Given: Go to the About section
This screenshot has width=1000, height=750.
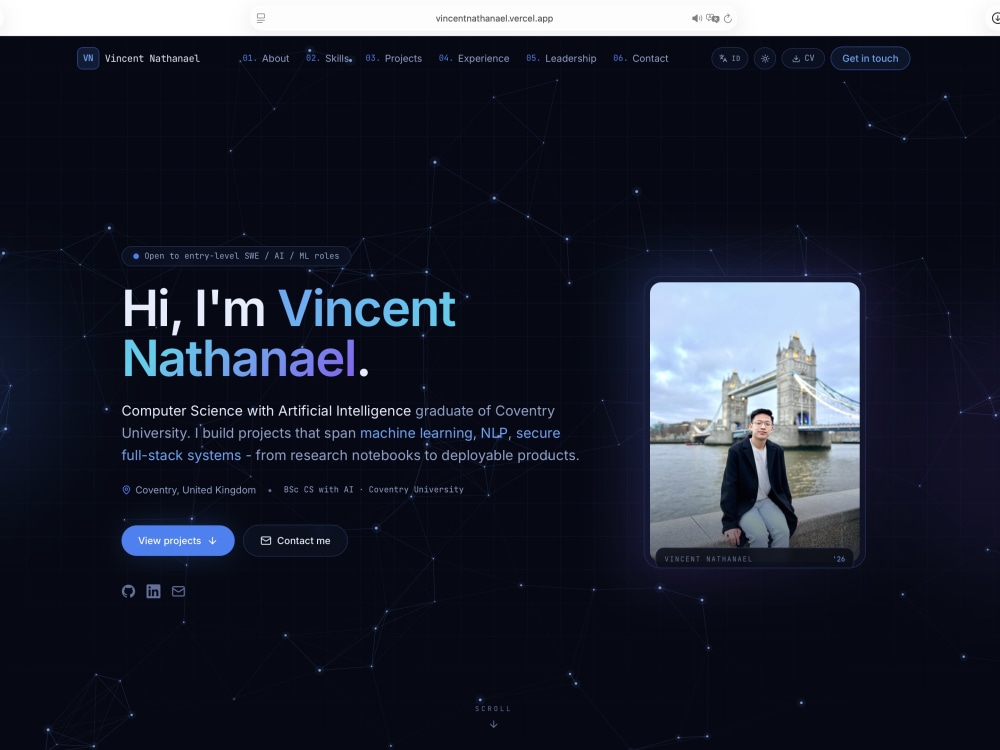Looking at the screenshot, I should pos(266,58).
